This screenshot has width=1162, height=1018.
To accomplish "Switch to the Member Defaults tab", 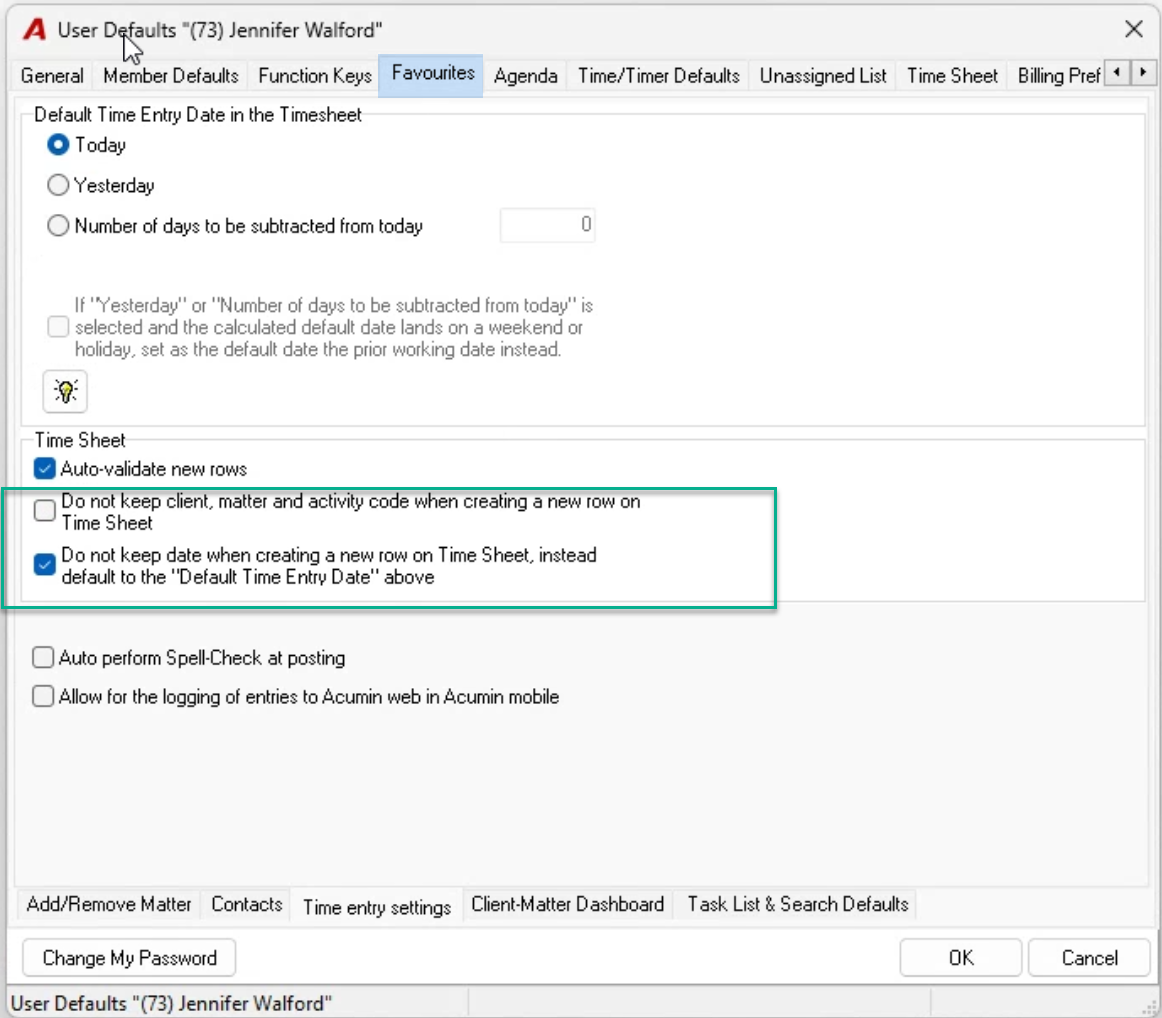I will click(170, 76).
